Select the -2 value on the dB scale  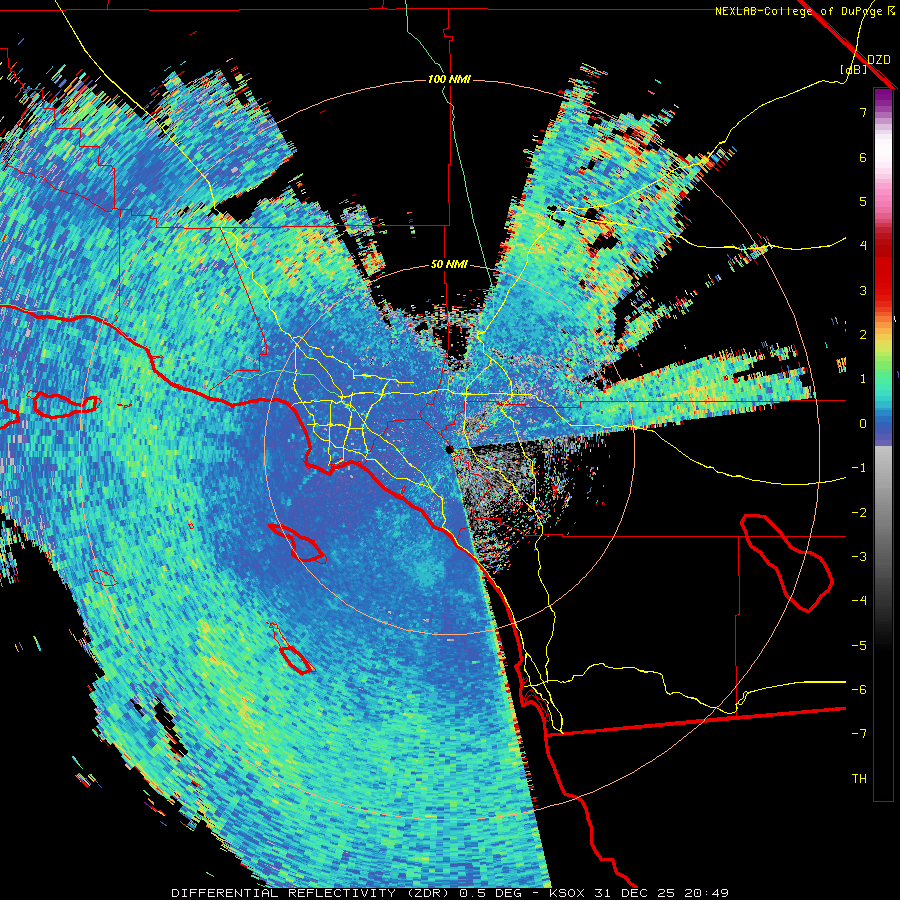pyautogui.click(x=859, y=513)
